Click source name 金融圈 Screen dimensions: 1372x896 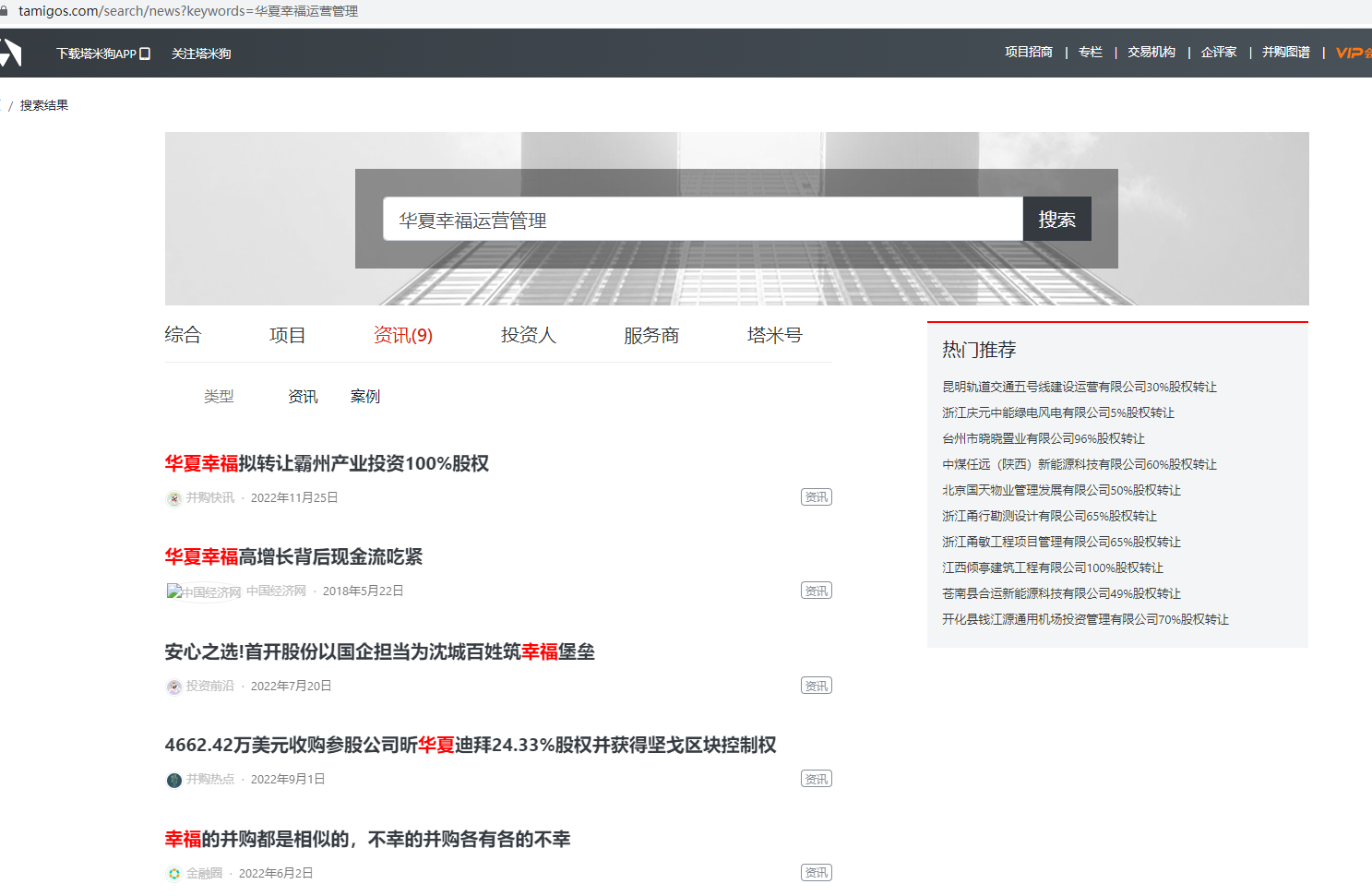[x=204, y=873]
